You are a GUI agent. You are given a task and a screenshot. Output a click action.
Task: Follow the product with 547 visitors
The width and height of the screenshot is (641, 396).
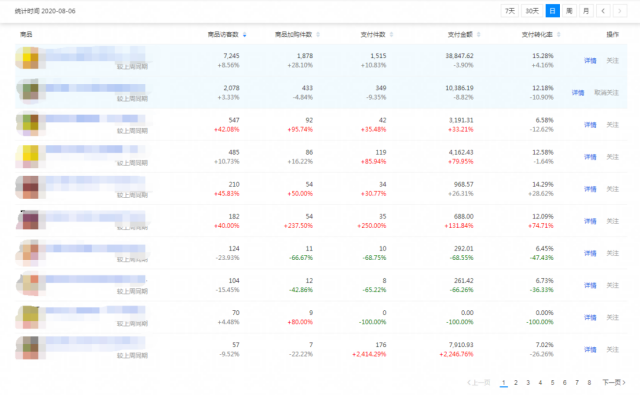pos(612,125)
